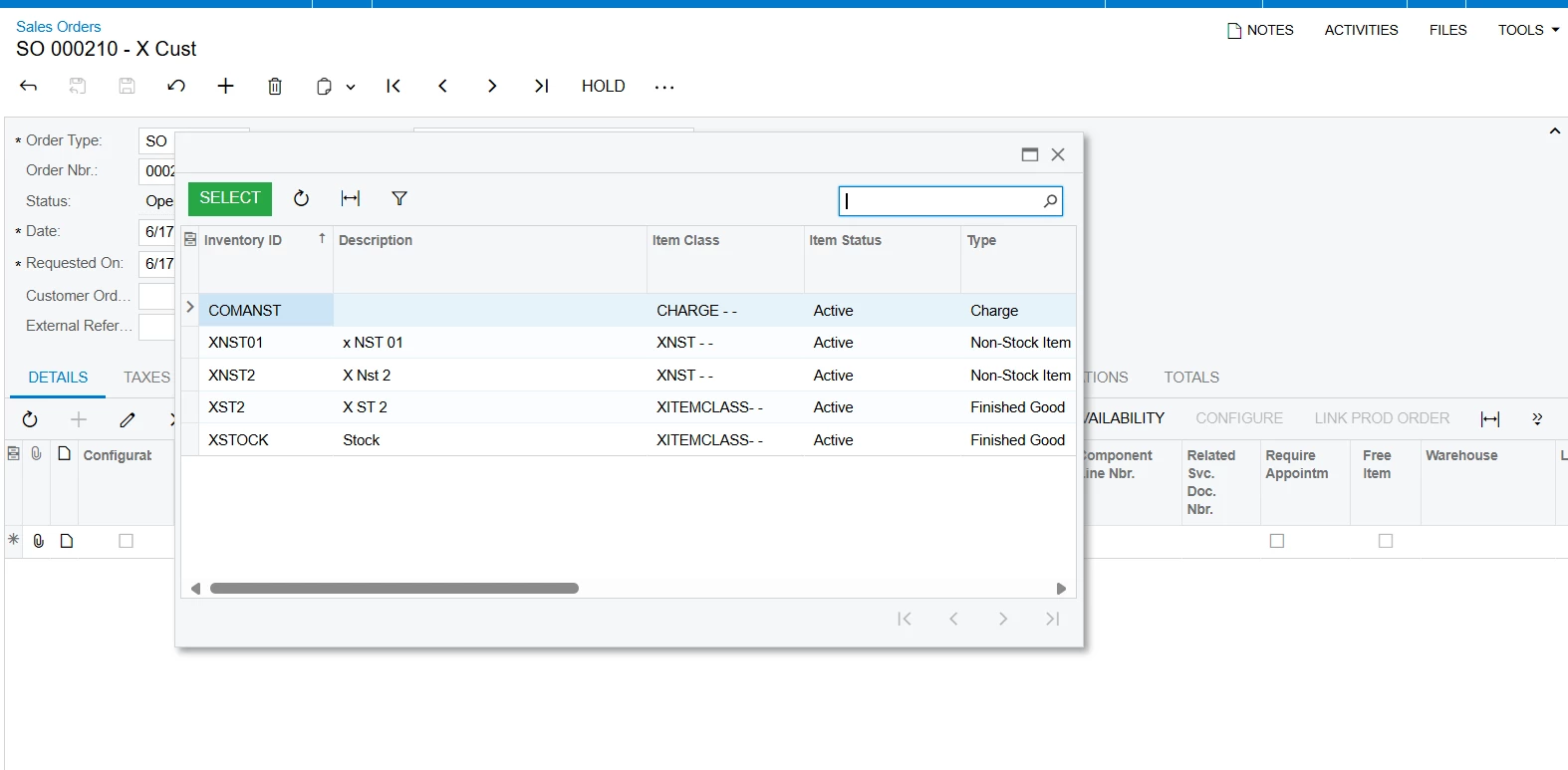The height and width of the screenshot is (770, 1568).
Task: Toggle the Free Item checkbox
Action: tap(1386, 541)
